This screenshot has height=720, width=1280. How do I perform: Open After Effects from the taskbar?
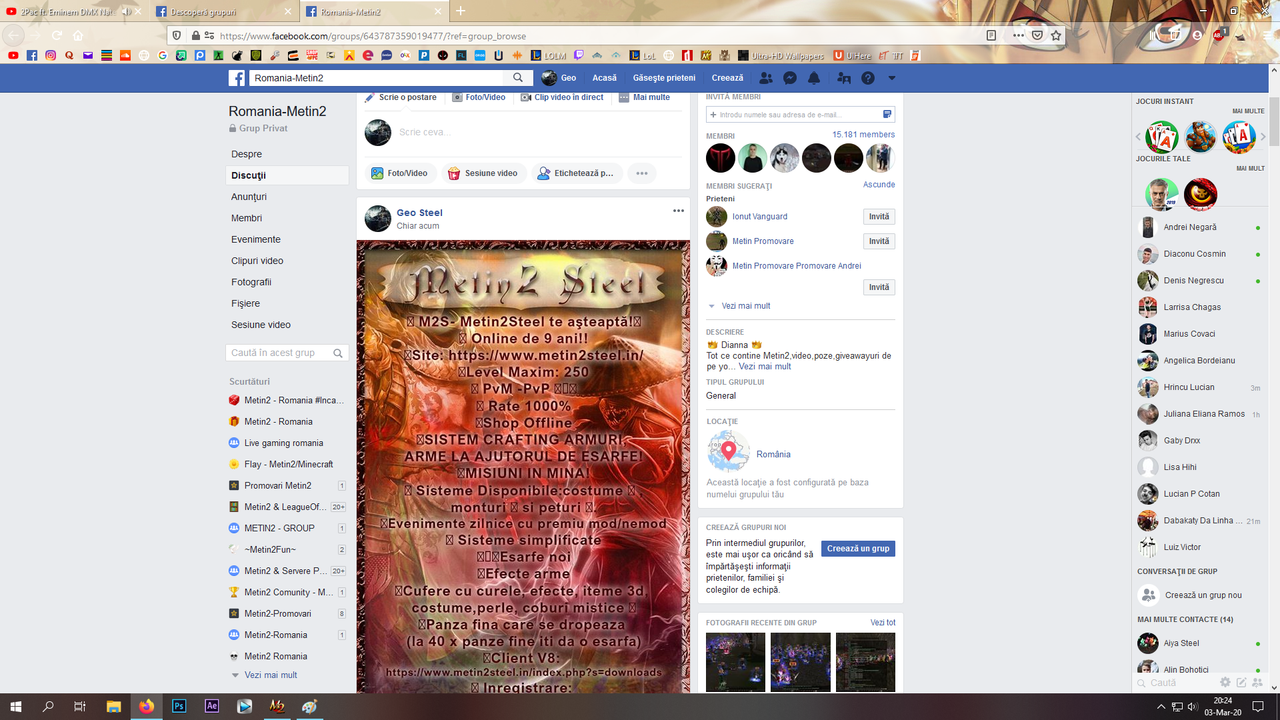[x=212, y=706]
